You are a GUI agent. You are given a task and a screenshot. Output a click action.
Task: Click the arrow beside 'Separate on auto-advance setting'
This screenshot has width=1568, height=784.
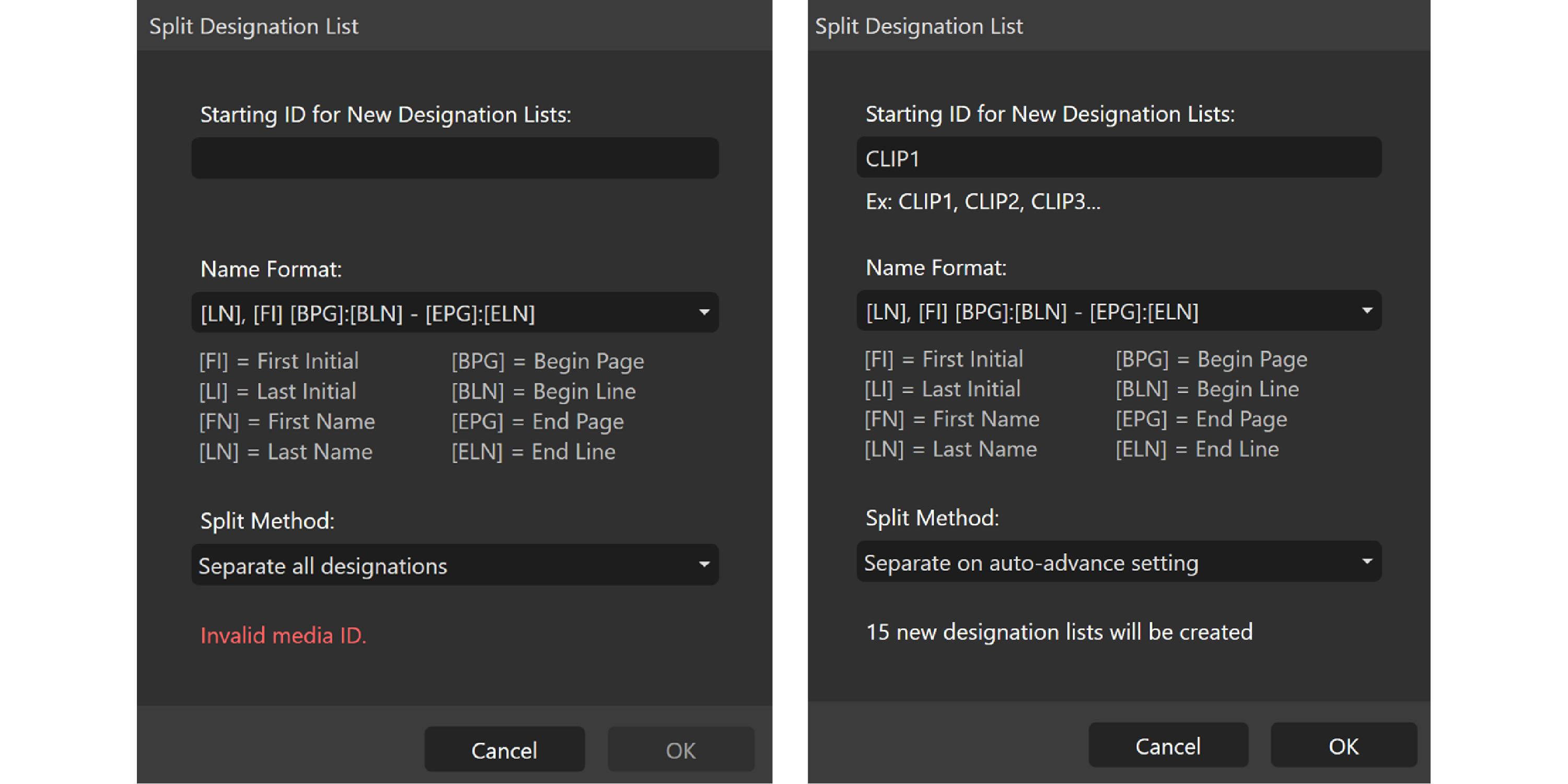click(x=1366, y=562)
